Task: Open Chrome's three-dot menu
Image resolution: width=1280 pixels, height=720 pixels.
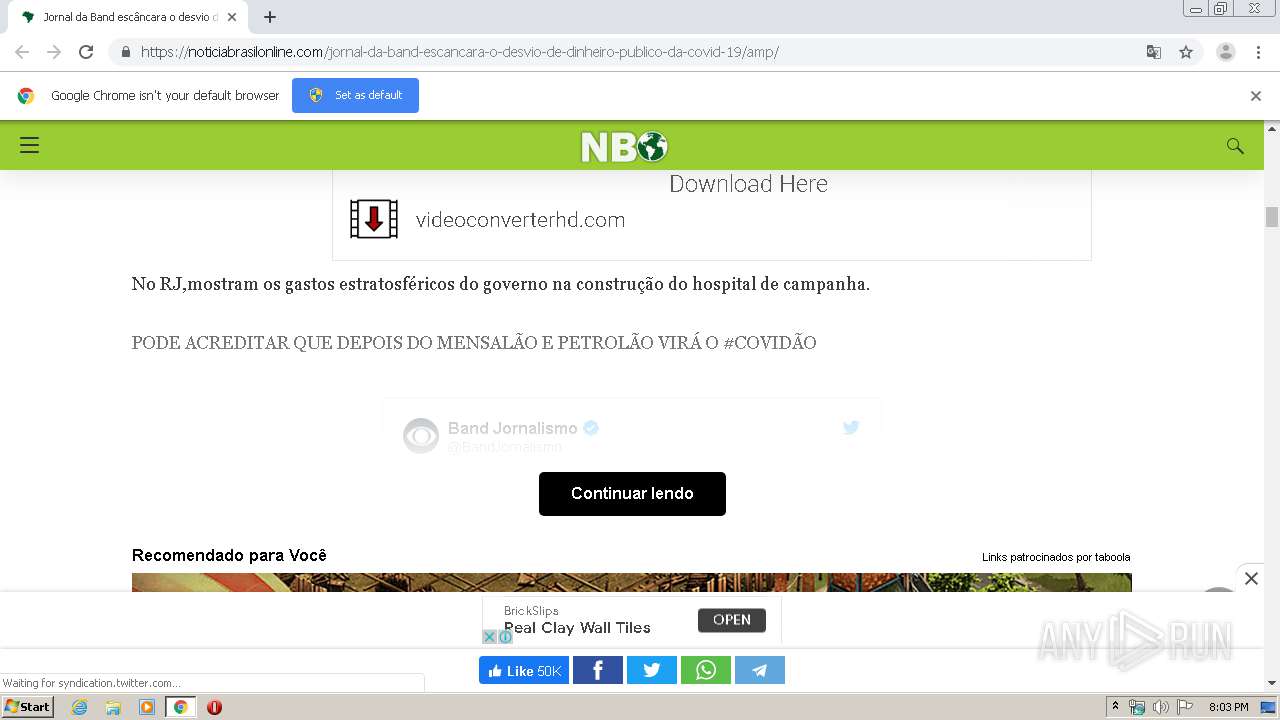Action: click(x=1258, y=52)
